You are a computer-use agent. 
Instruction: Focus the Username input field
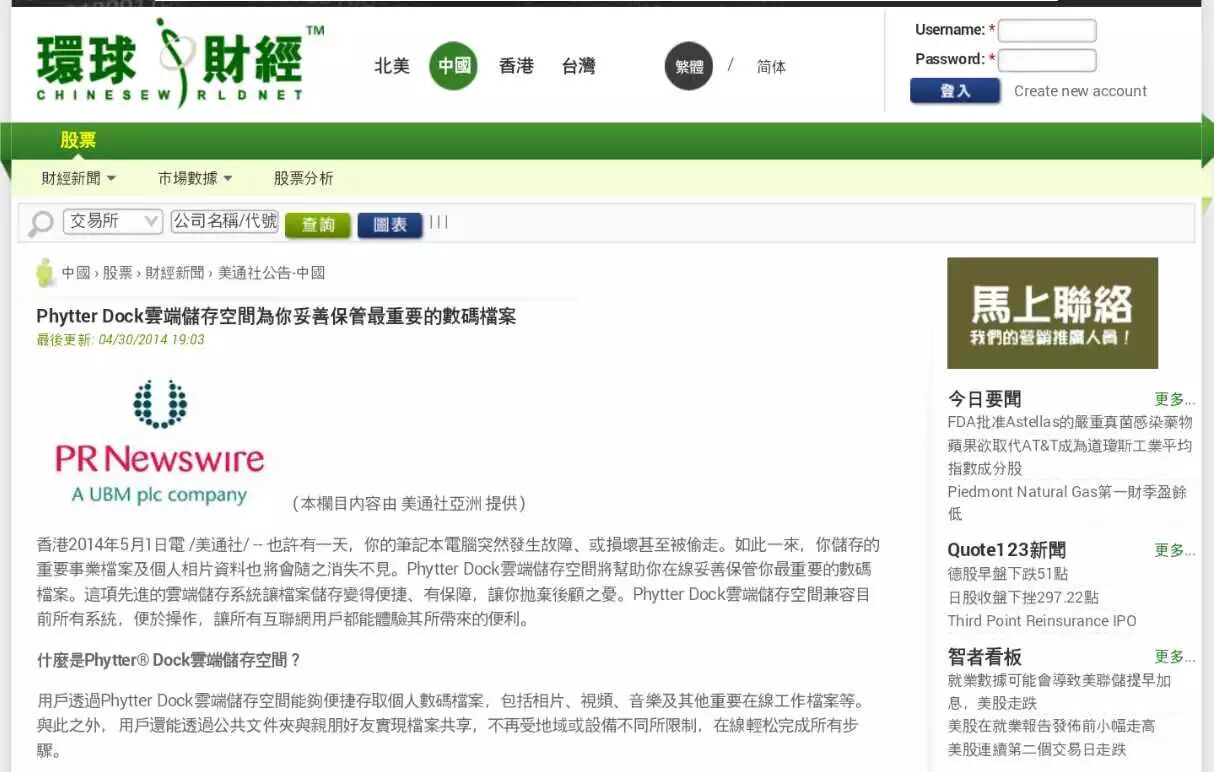1047,31
